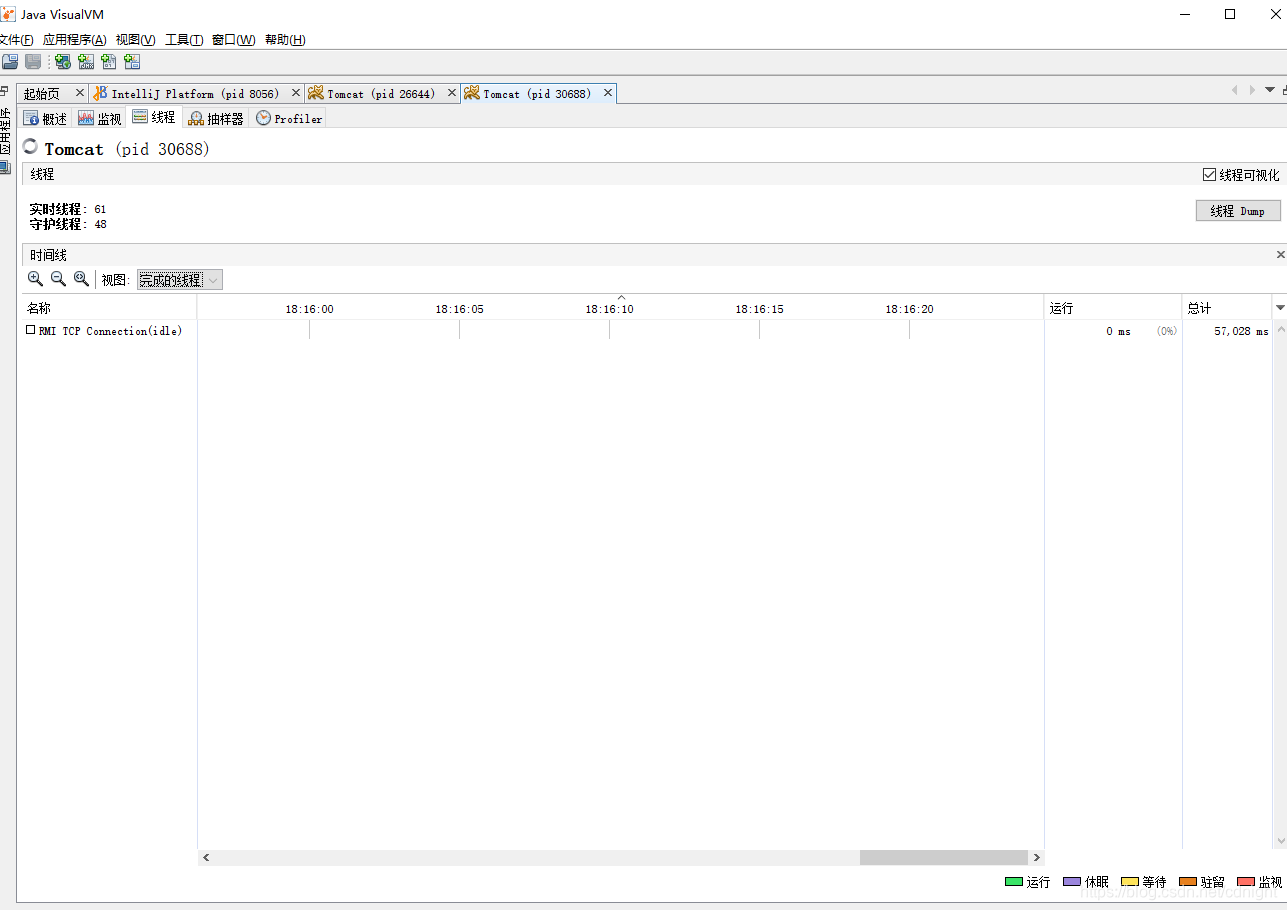Click the 18:16:10 timeline tick label

point(609,309)
